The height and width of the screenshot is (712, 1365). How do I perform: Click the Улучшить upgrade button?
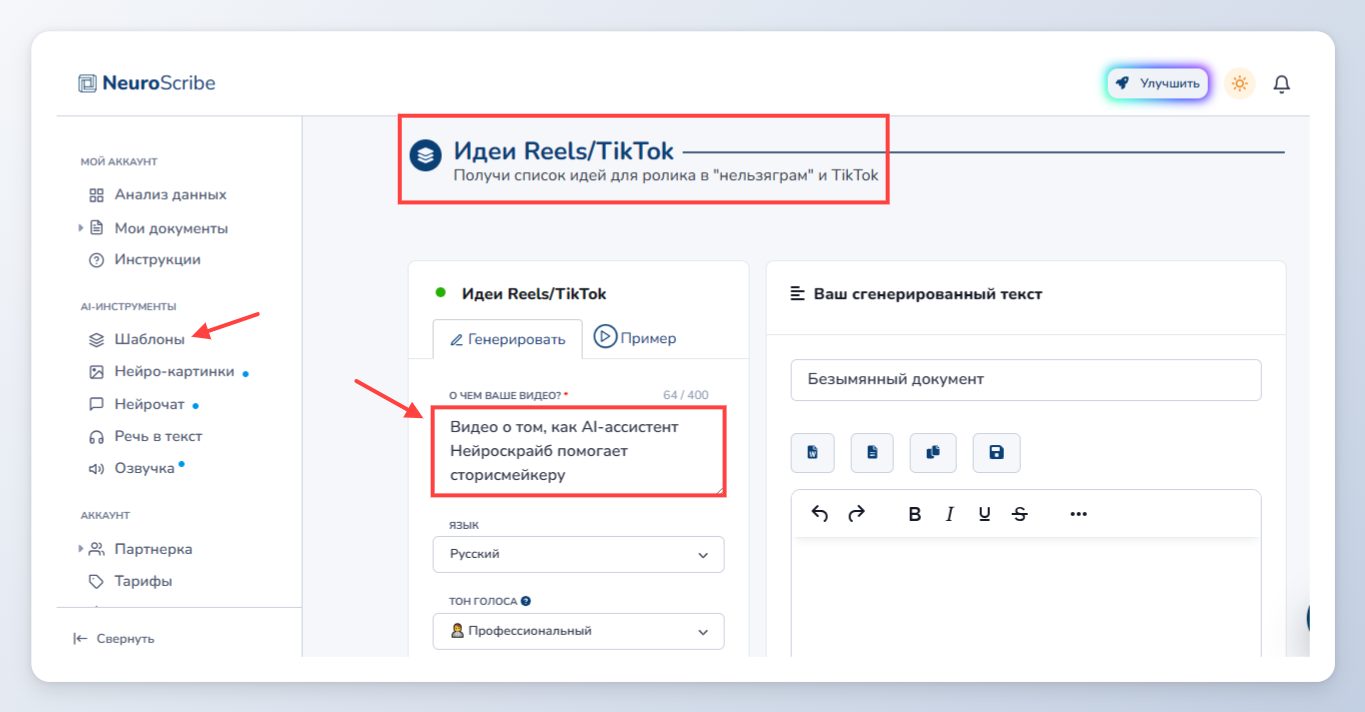tap(1158, 84)
